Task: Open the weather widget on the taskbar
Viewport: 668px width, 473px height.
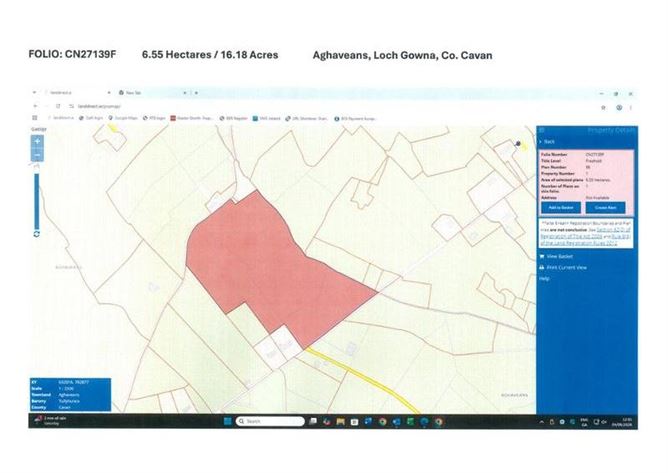Action: [x=50, y=421]
